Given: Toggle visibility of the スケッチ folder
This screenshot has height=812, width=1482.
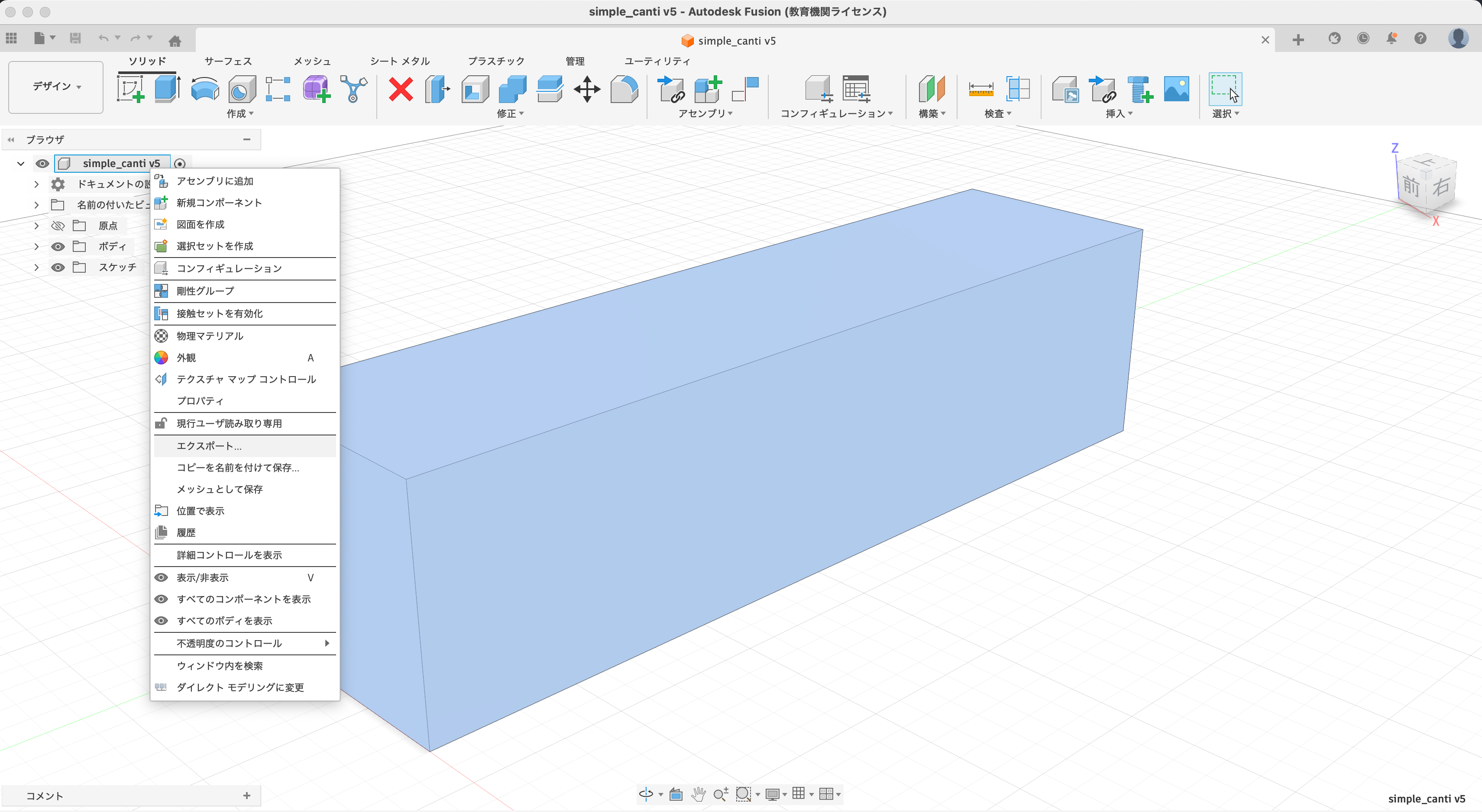Looking at the screenshot, I should pos(58,267).
